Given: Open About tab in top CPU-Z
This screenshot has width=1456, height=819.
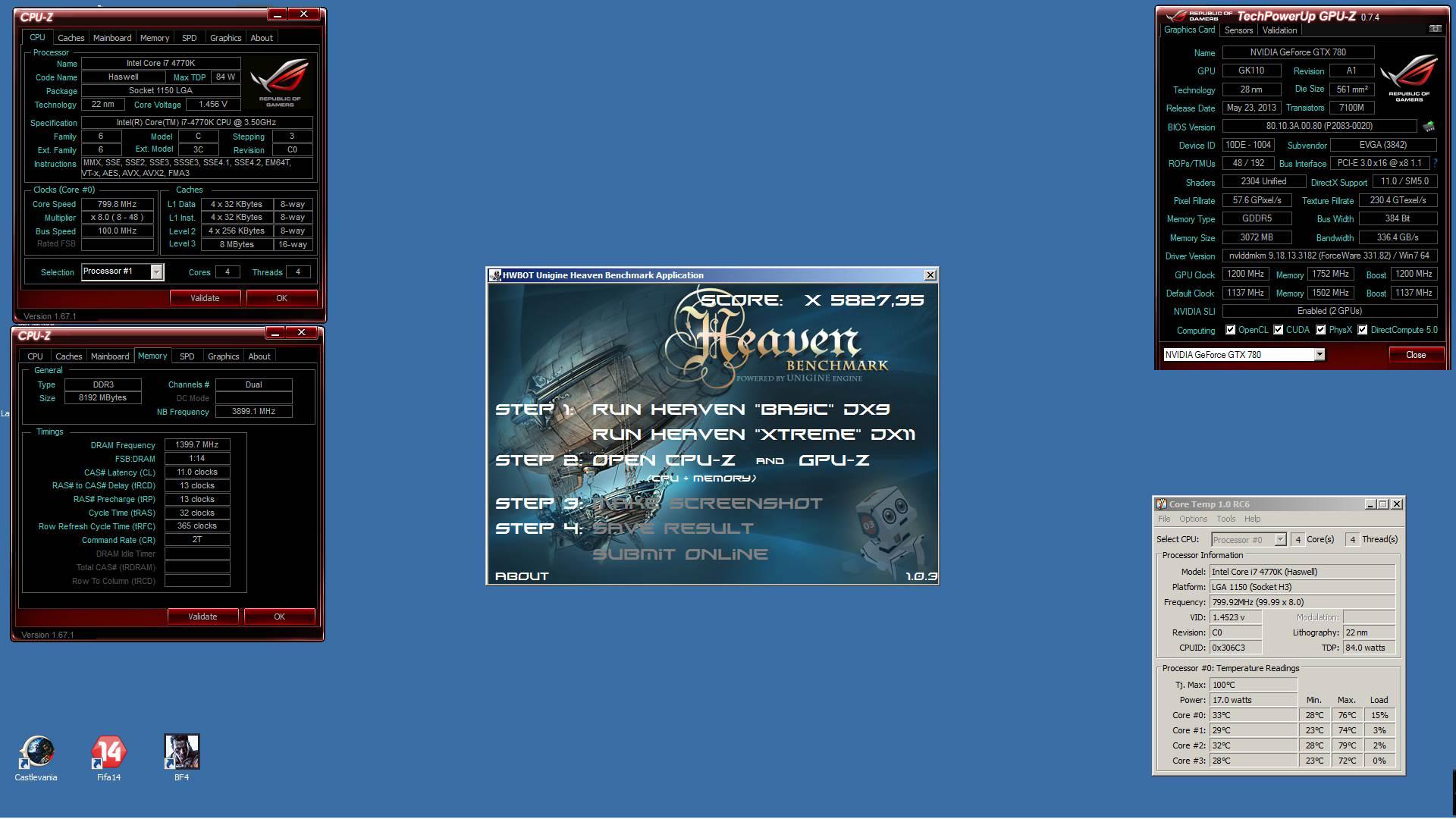Looking at the screenshot, I should click(262, 38).
